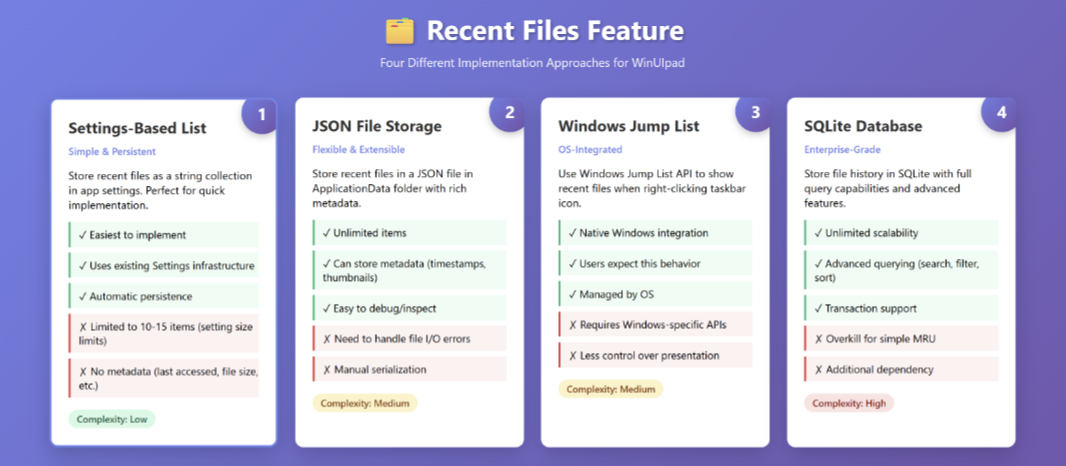Click the number 3 badge
The height and width of the screenshot is (466, 1066).
coord(755,113)
